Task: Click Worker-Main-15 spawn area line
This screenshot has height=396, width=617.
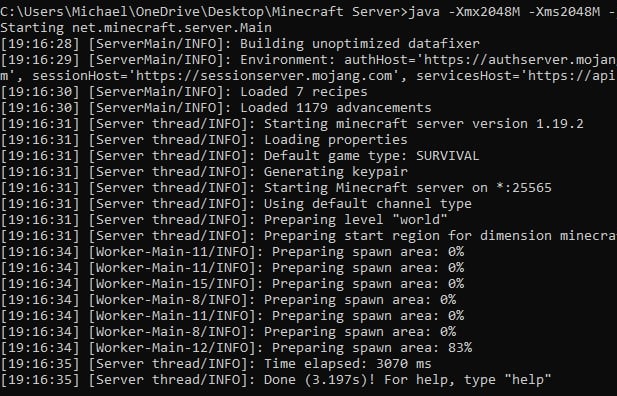Action: click(x=232, y=284)
